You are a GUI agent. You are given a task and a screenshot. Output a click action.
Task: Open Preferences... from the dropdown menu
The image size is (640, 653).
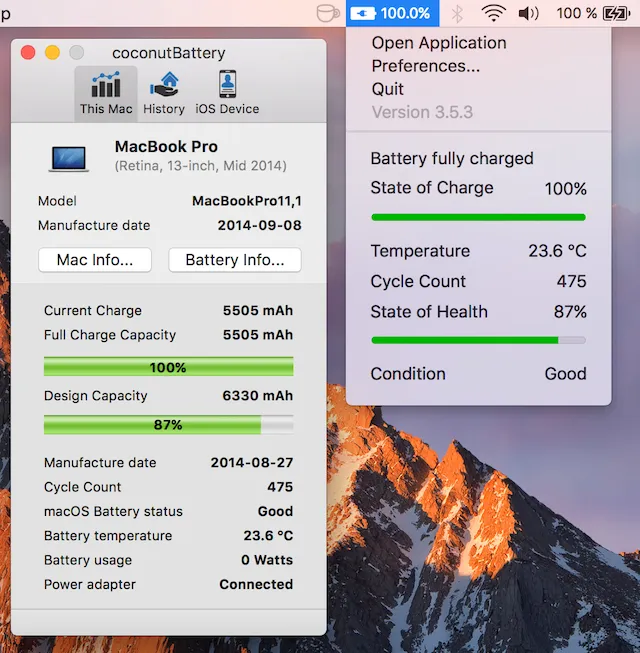pyautogui.click(x=426, y=66)
